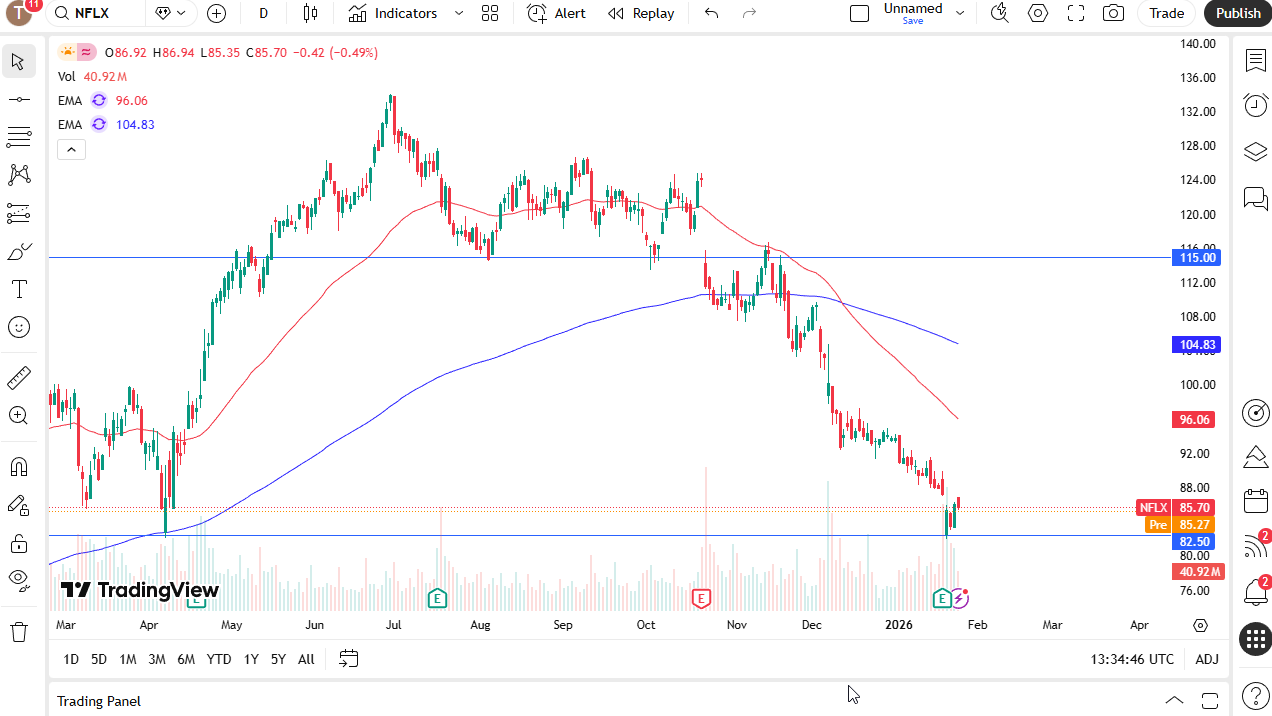The height and width of the screenshot is (716, 1272).
Task: Open timezone menu at 13:34:46 UTC
Action: click(1133, 659)
